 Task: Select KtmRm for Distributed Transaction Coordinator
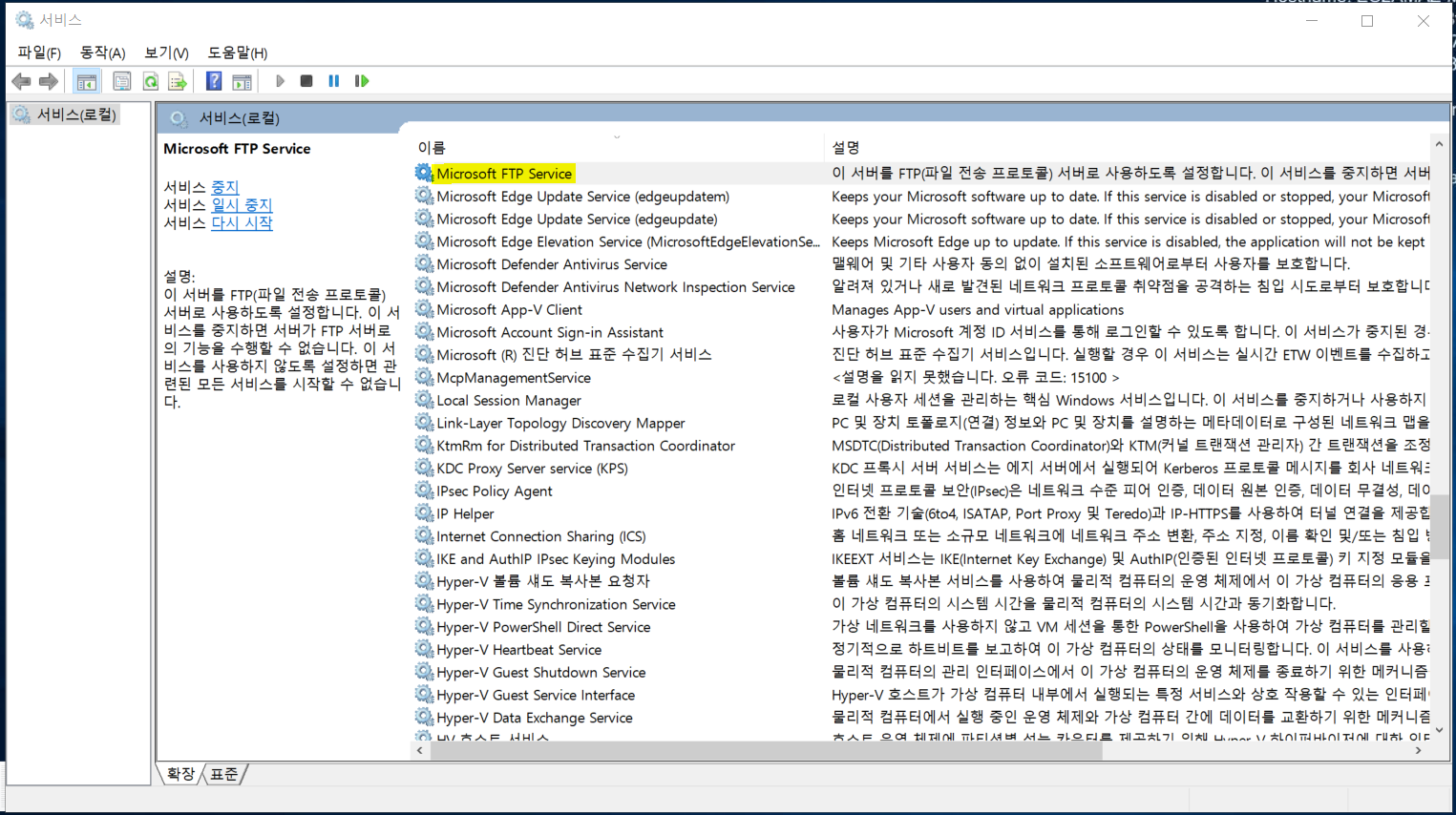point(585,446)
